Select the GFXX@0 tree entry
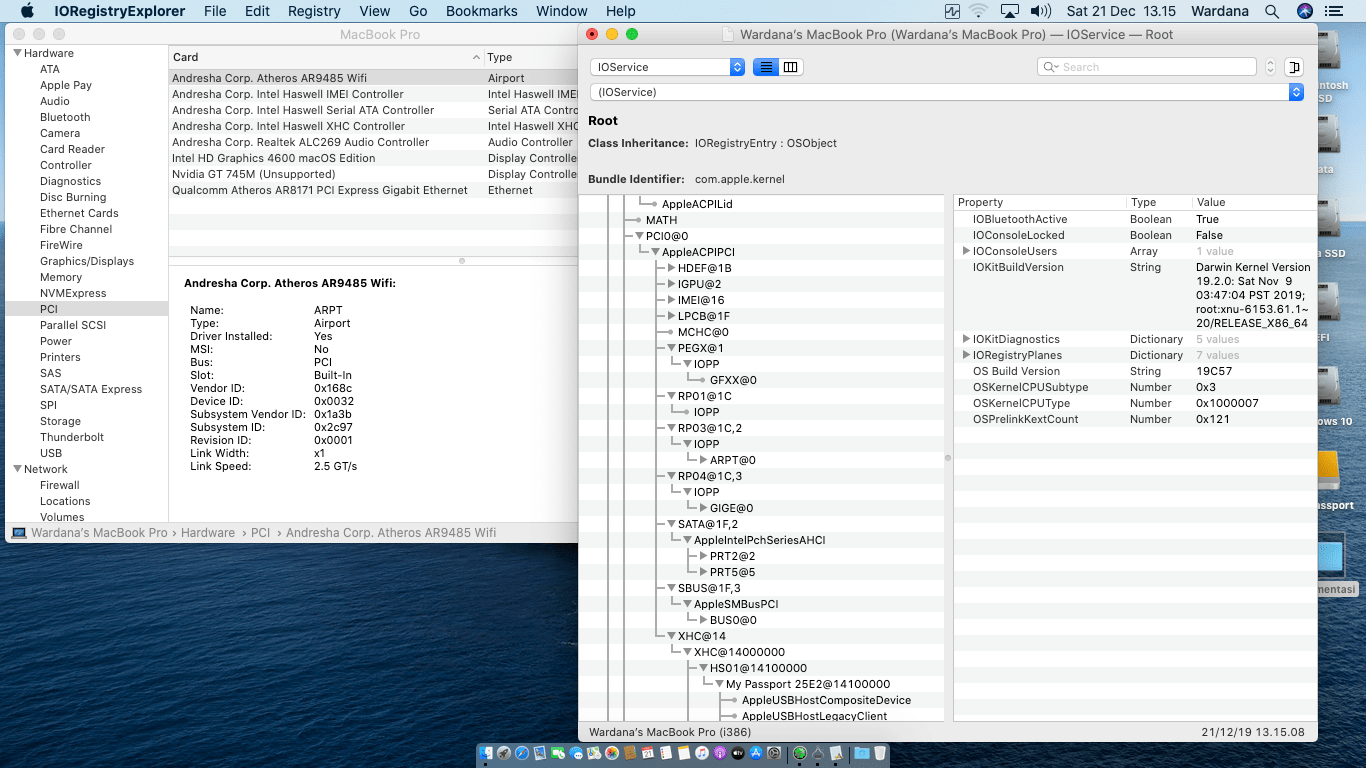 (x=733, y=380)
